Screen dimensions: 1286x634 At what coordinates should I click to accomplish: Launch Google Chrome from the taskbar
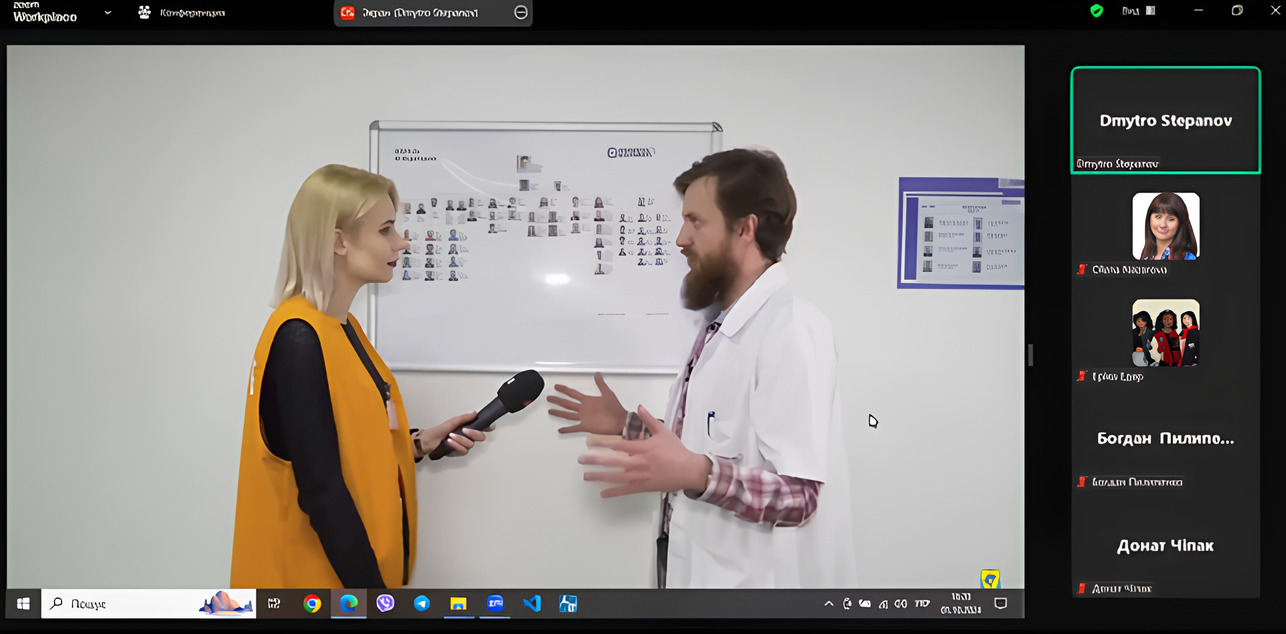point(312,604)
